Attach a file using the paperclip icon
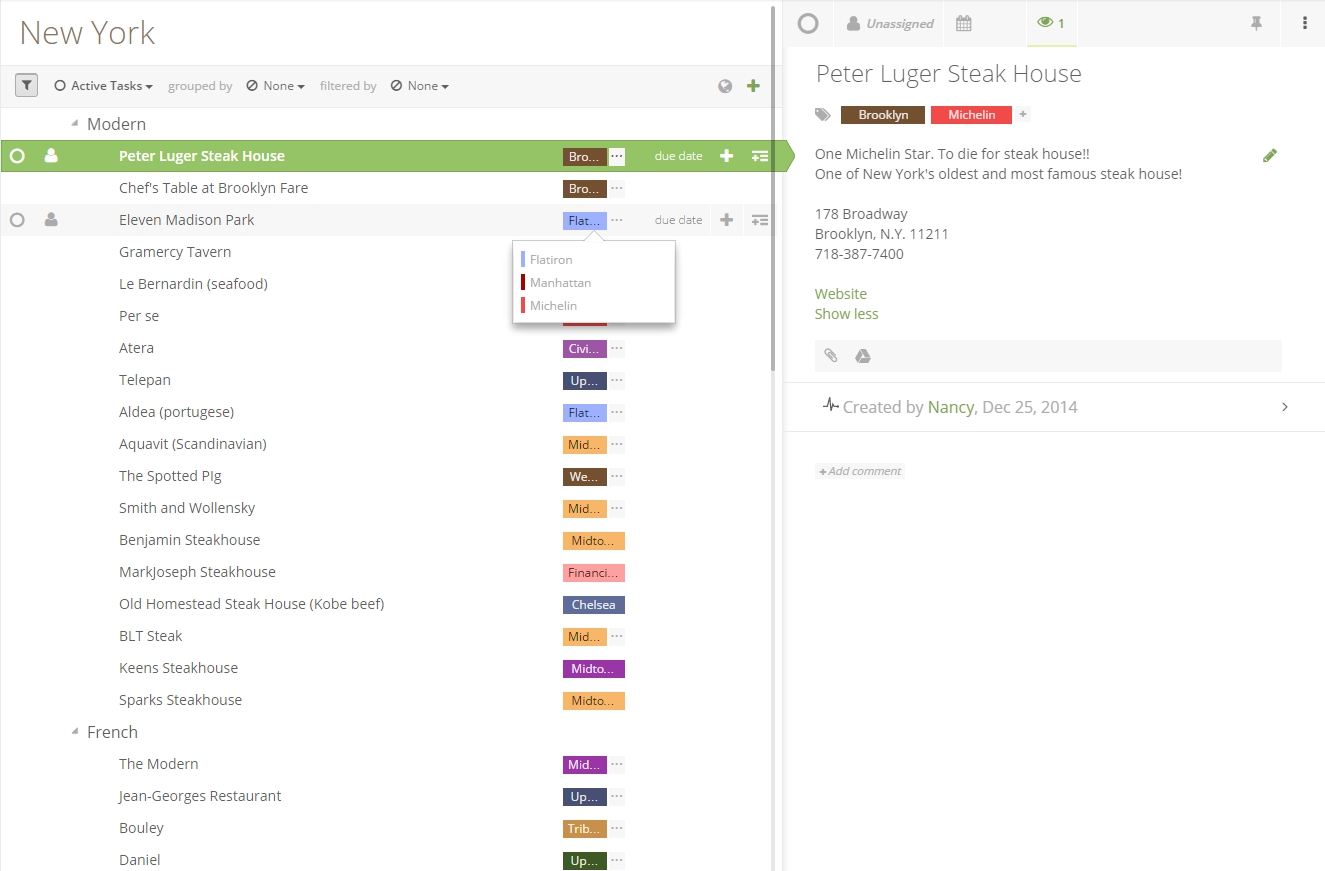This screenshot has width=1325, height=871. tap(831, 356)
